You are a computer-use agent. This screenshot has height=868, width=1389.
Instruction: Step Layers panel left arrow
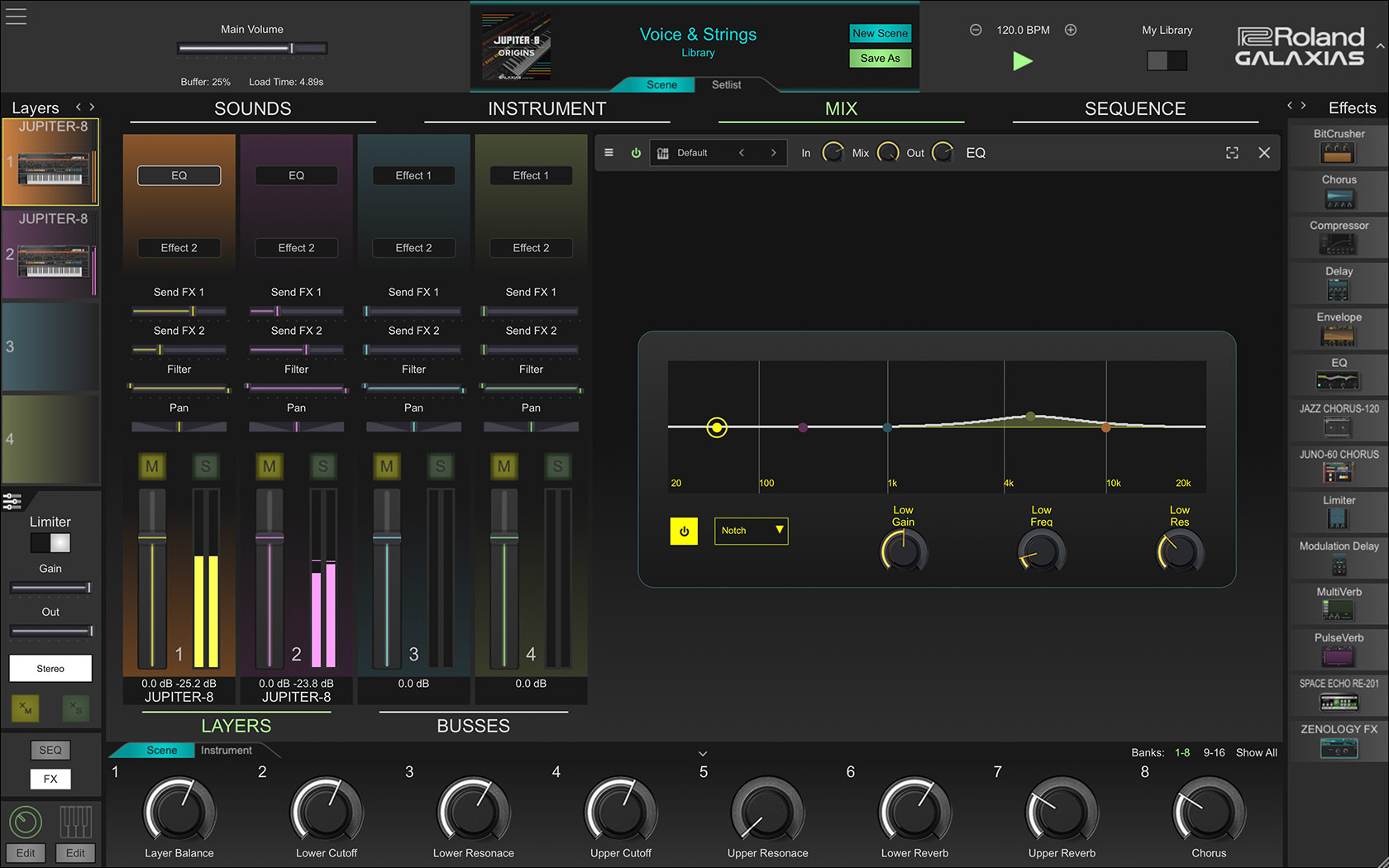tap(79, 107)
